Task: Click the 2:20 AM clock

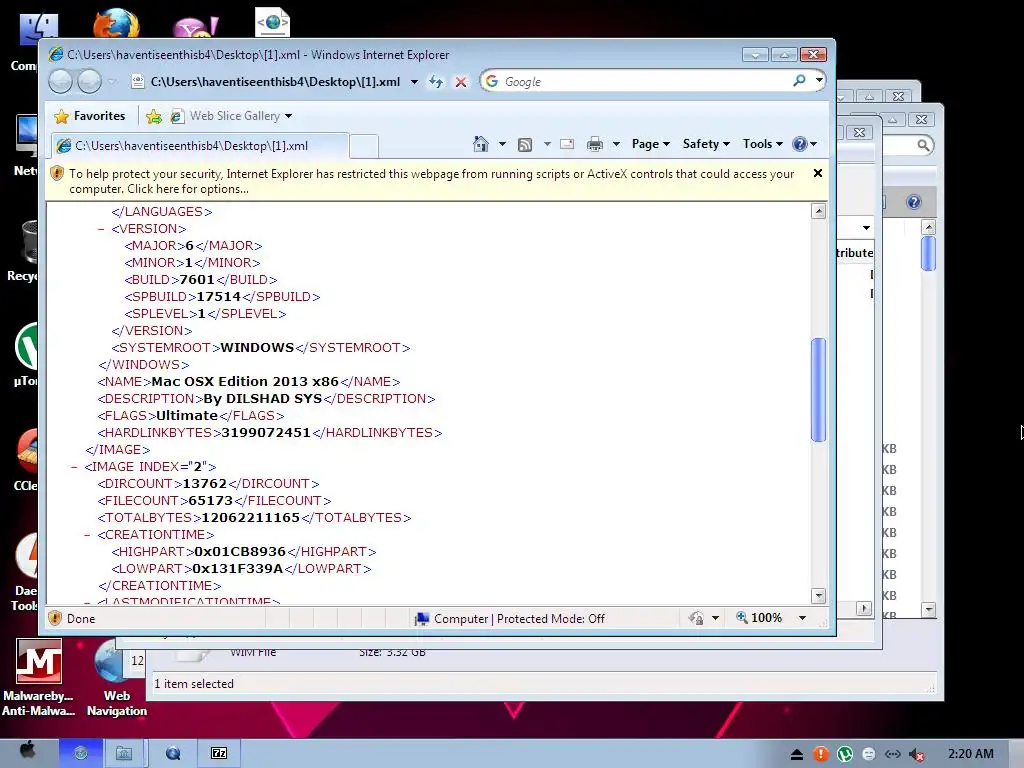Action: (x=970, y=754)
